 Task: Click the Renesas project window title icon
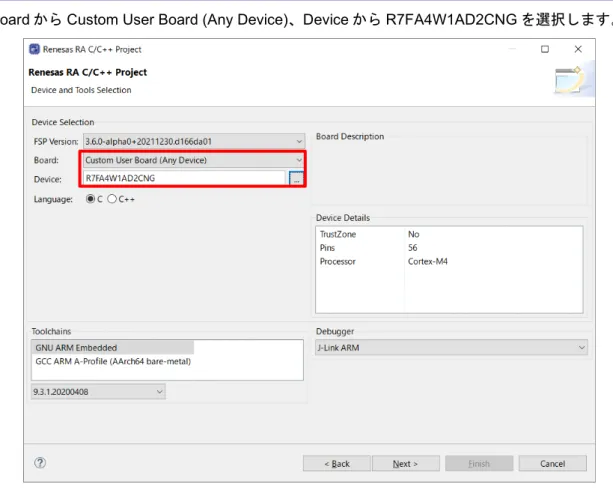tap(34, 49)
